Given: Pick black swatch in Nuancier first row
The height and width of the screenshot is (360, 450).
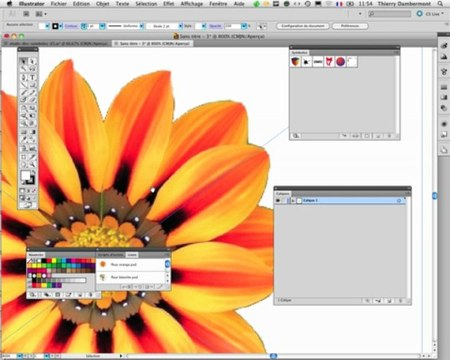Looking at the screenshot, I should click(x=44, y=261).
